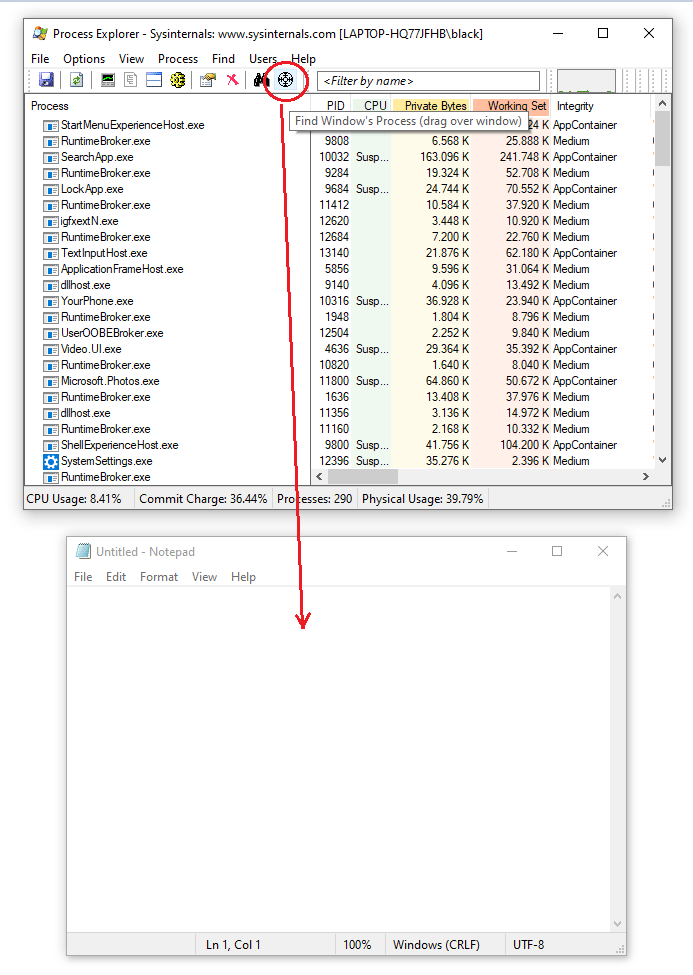This screenshot has height=975, width=693.
Task: Click the binoculars Find Handle icon
Action: [x=262, y=80]
